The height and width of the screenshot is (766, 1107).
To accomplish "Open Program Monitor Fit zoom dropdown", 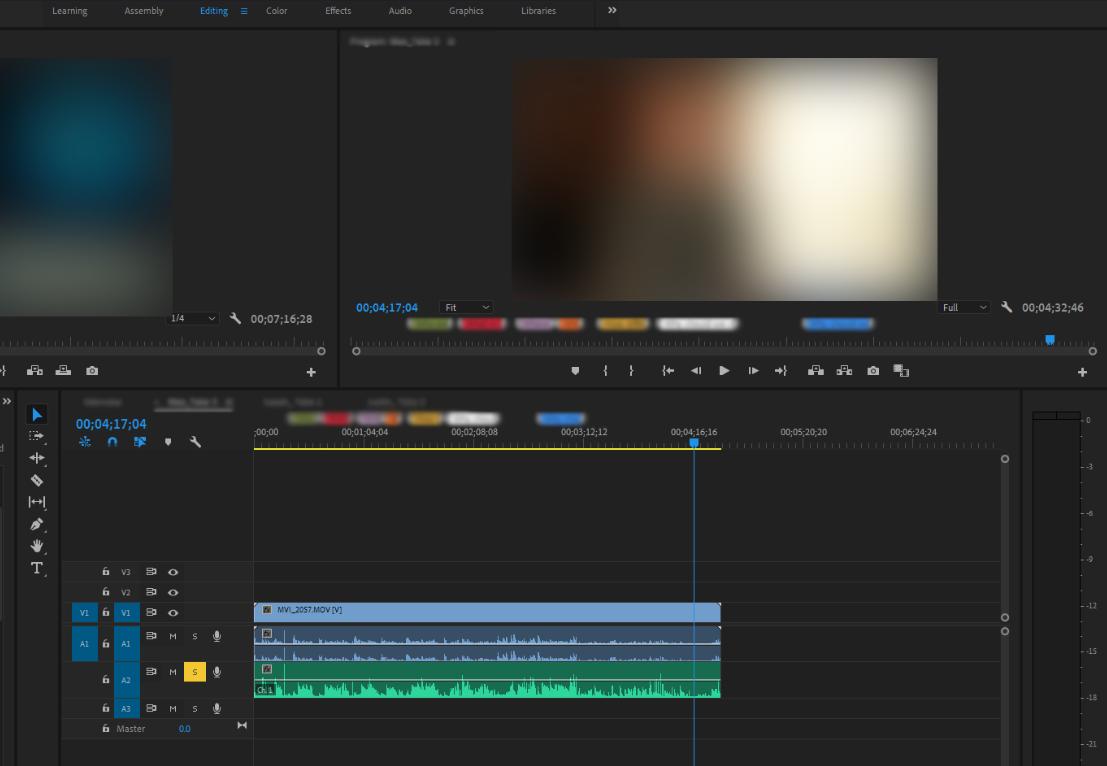I will pos(466,307).
